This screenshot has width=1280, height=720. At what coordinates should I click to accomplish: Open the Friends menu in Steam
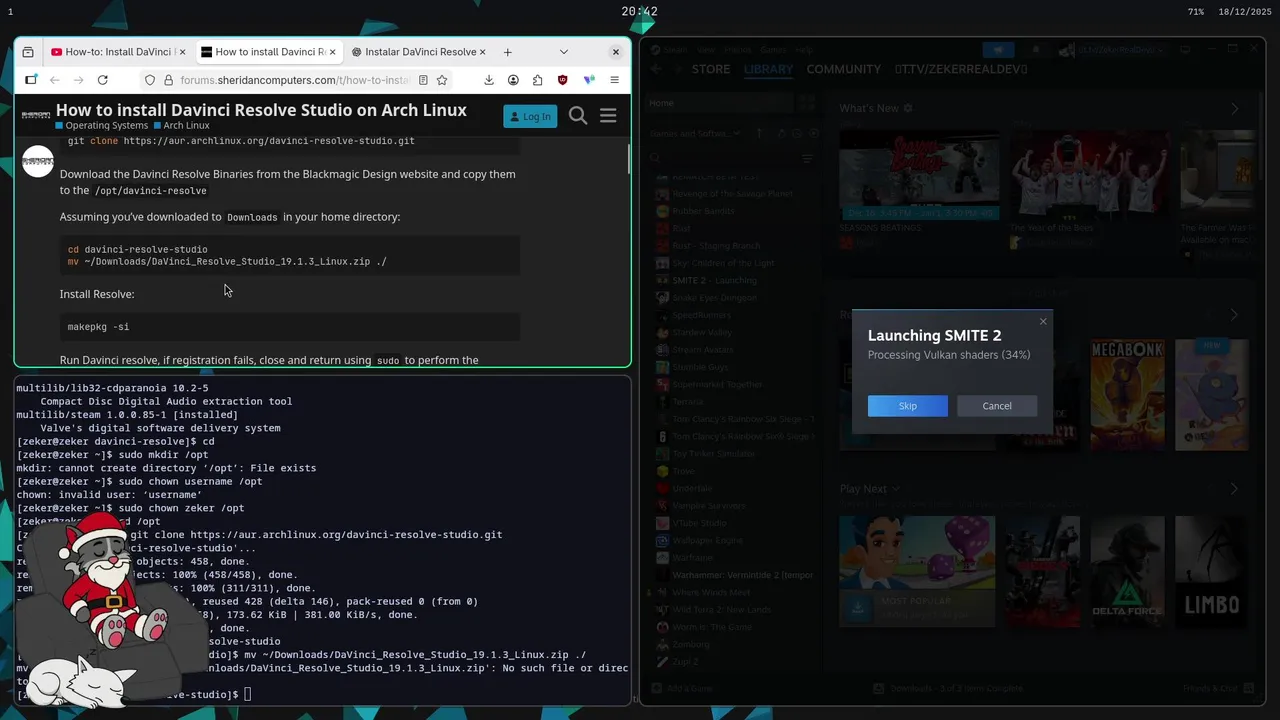[x=738, y=49]
